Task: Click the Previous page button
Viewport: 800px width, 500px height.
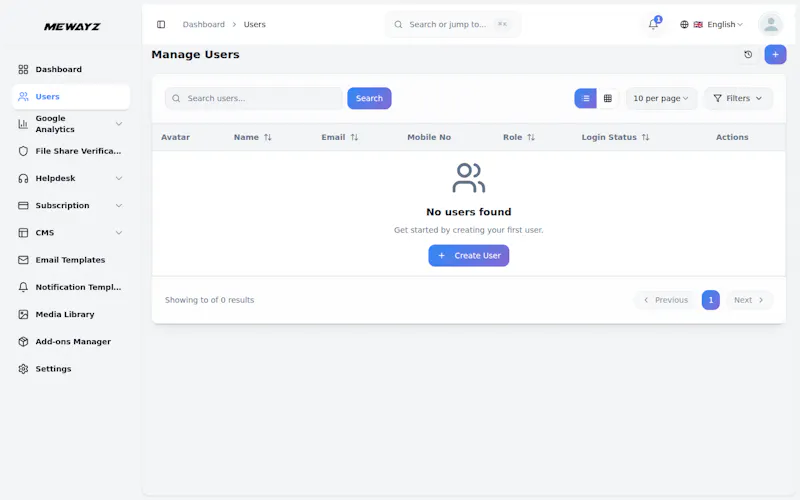Action: tap(666, 300)
